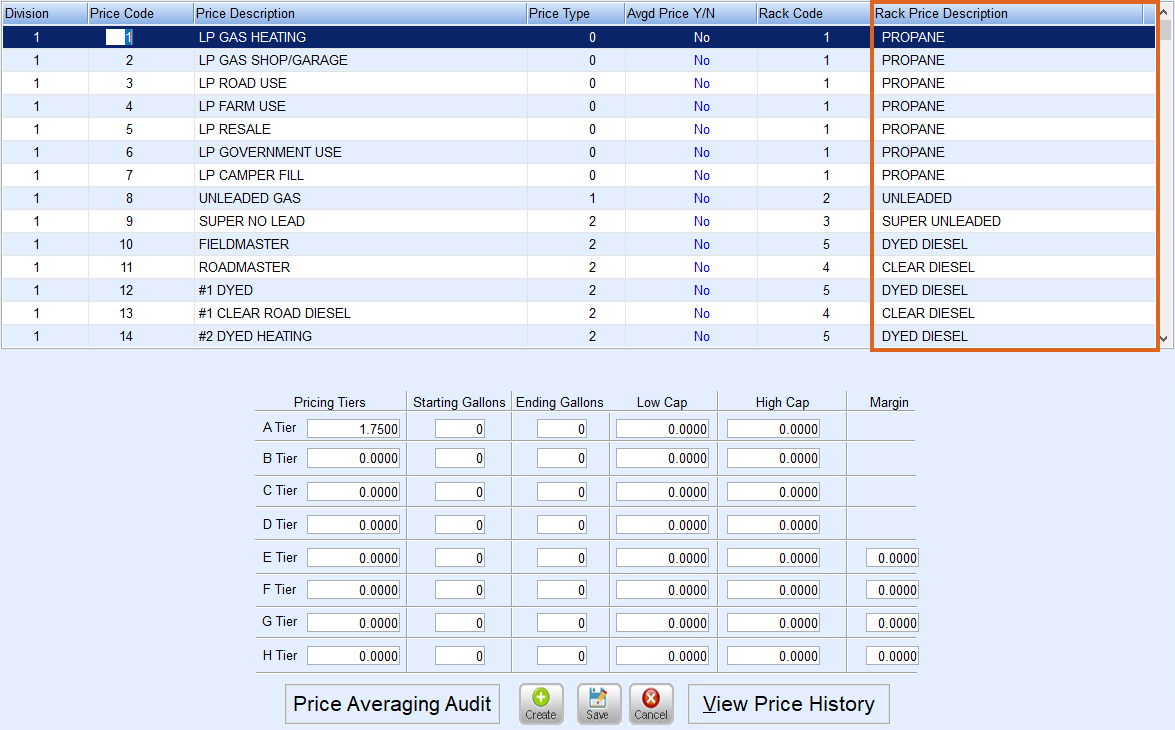Click the Price Code 1 cell editor
Viewport: 1175px width, 730px height.
click(119, 37)
